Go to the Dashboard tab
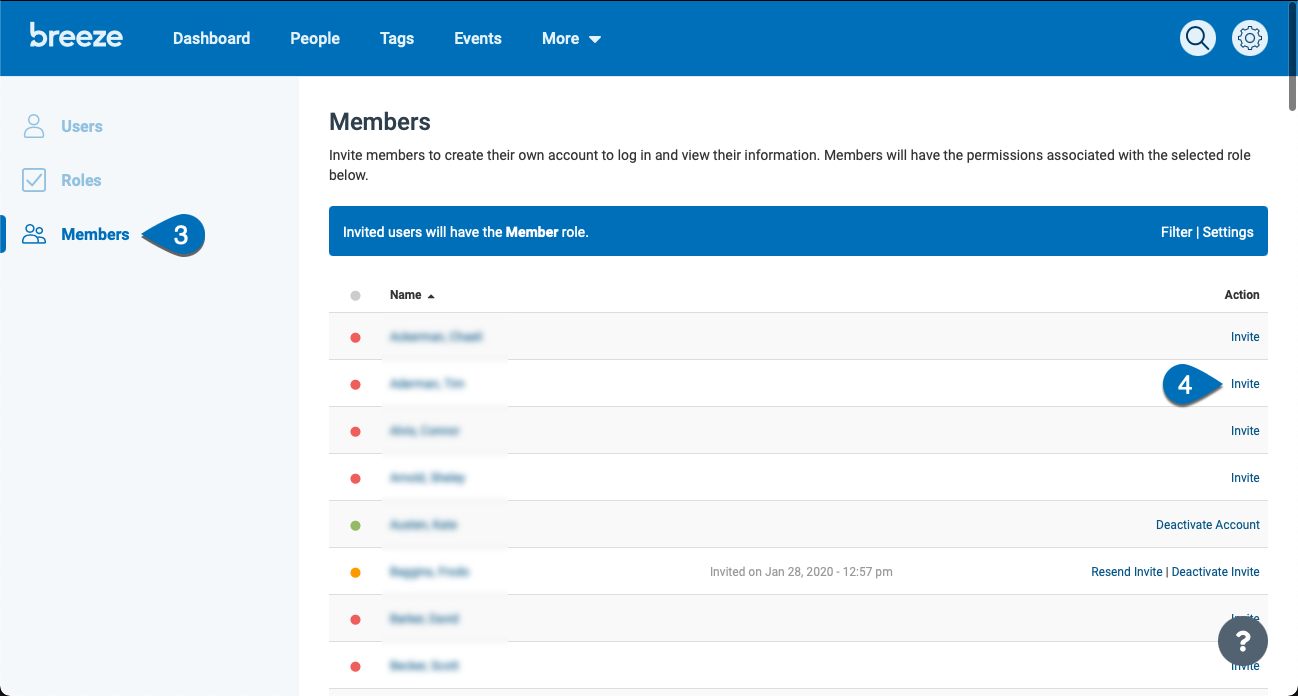Viewport: 1298px width, 696px height. click(212, 38)
